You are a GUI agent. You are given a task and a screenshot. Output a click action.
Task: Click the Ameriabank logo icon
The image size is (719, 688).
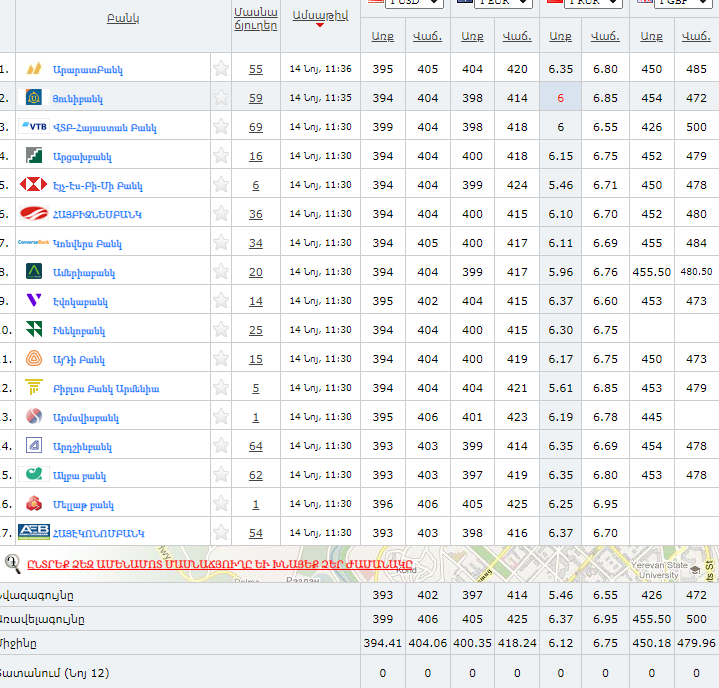point(34,271)
